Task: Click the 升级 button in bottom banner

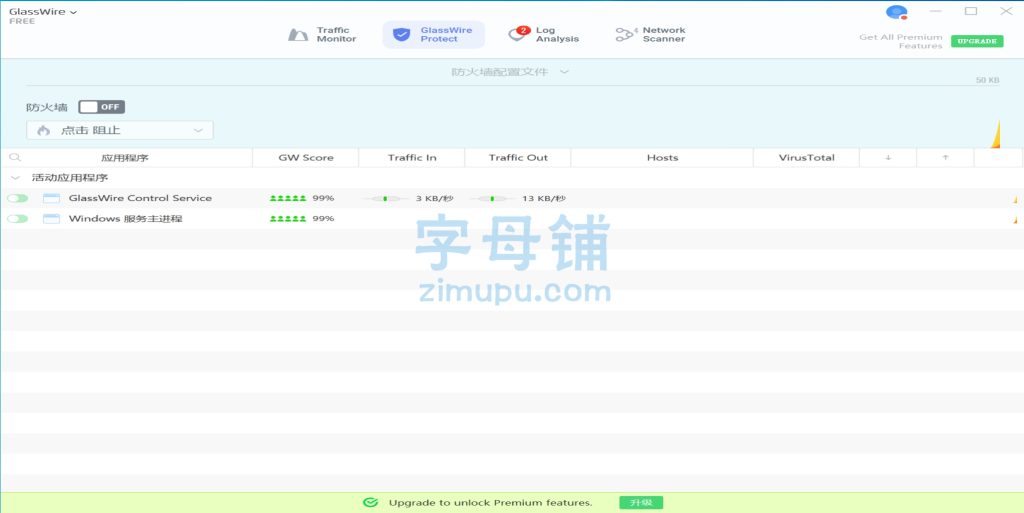Action: 641,503
